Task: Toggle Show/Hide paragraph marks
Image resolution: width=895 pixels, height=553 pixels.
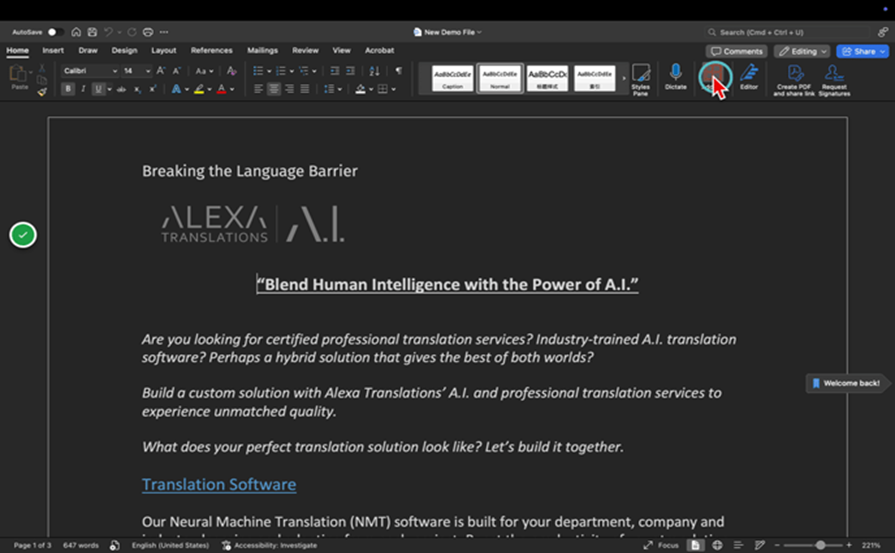Action: click(398, 71)
